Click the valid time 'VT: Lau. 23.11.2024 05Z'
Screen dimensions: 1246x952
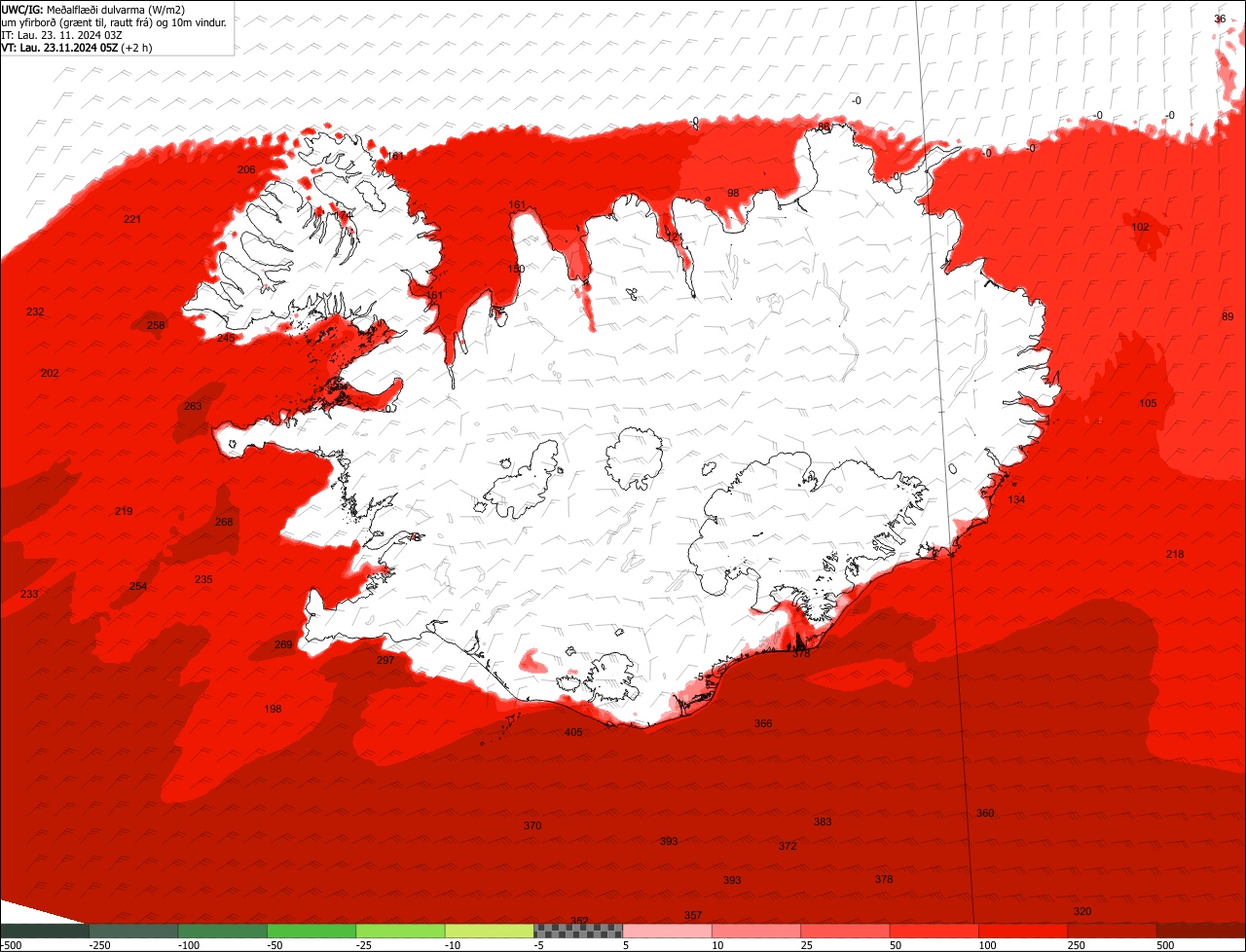click(x=59, y=47)
